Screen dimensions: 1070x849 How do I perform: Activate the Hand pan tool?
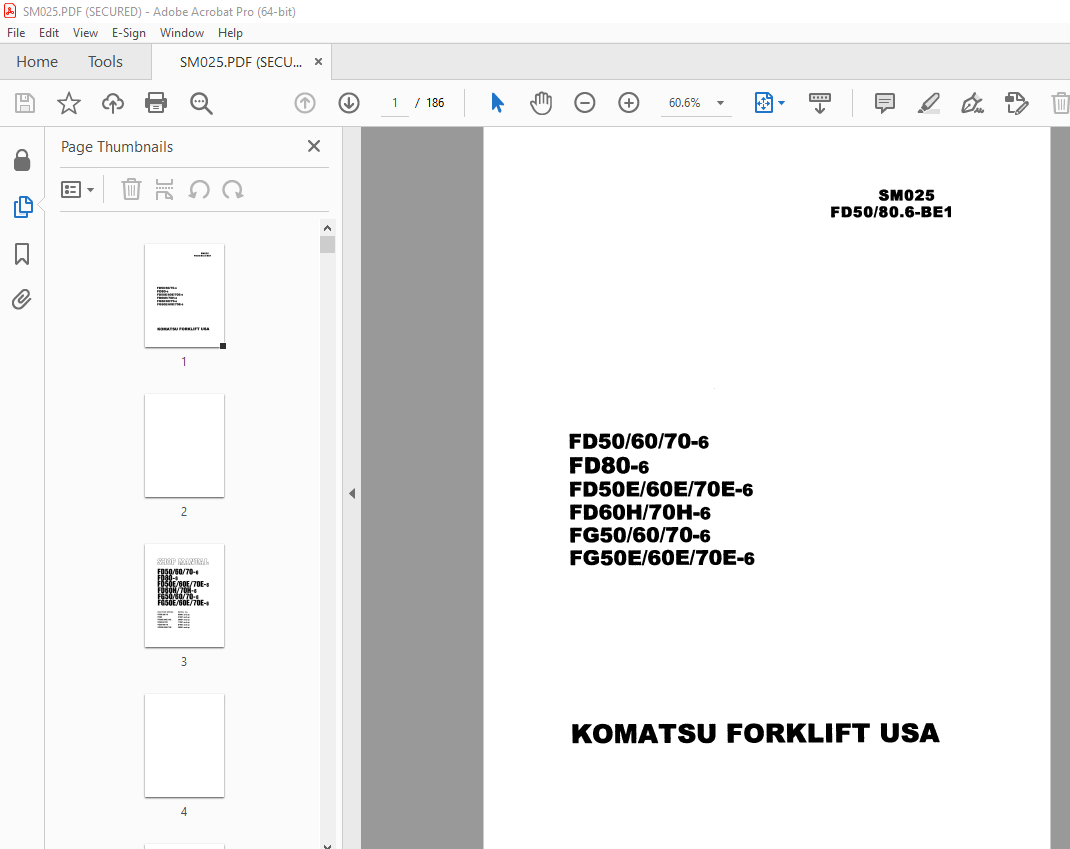coord(540,103)
